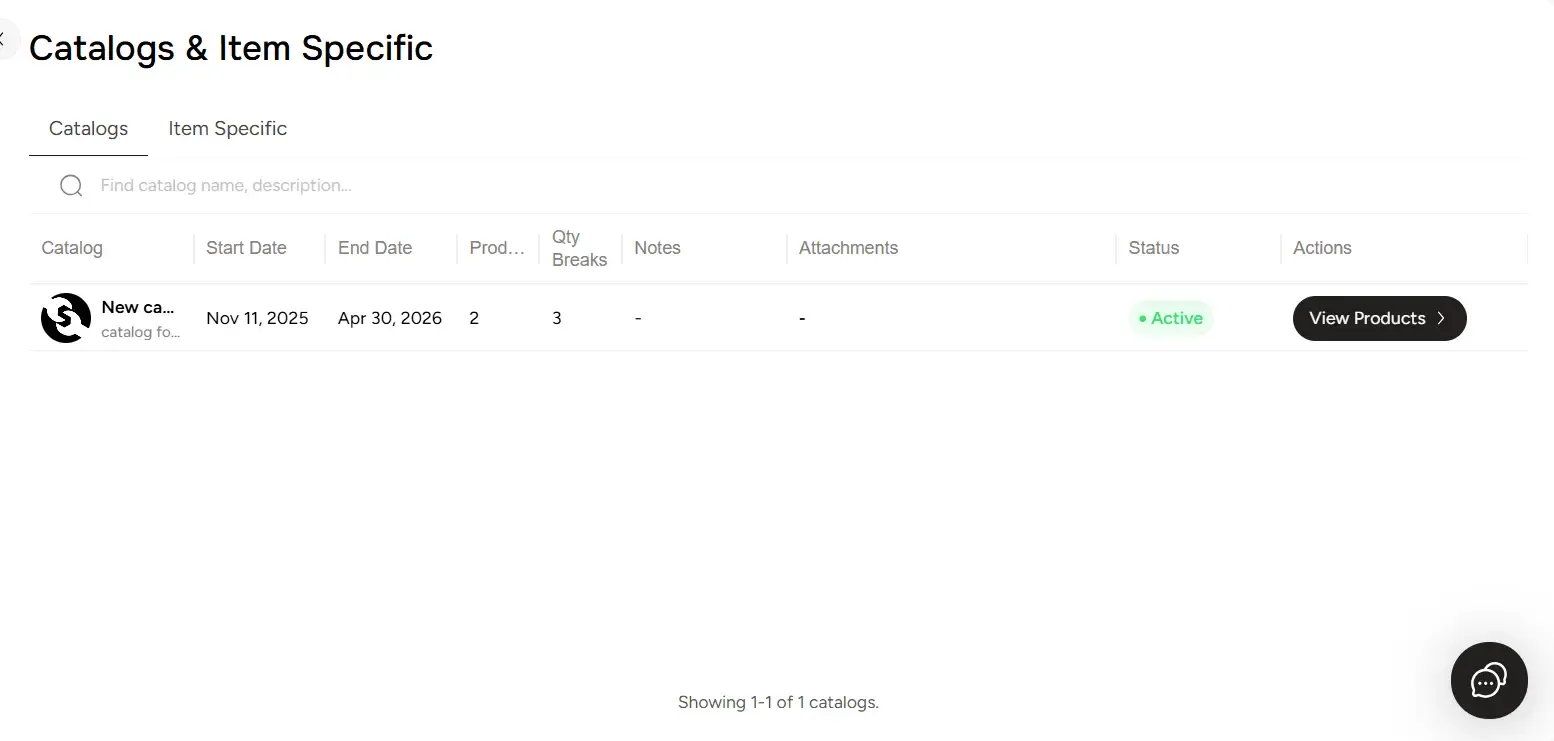Image resolution: width=1554 pixels, height=741 pixels.
Task: Click the chevron inside the View Products button
Action: [x=1441, y=318]
